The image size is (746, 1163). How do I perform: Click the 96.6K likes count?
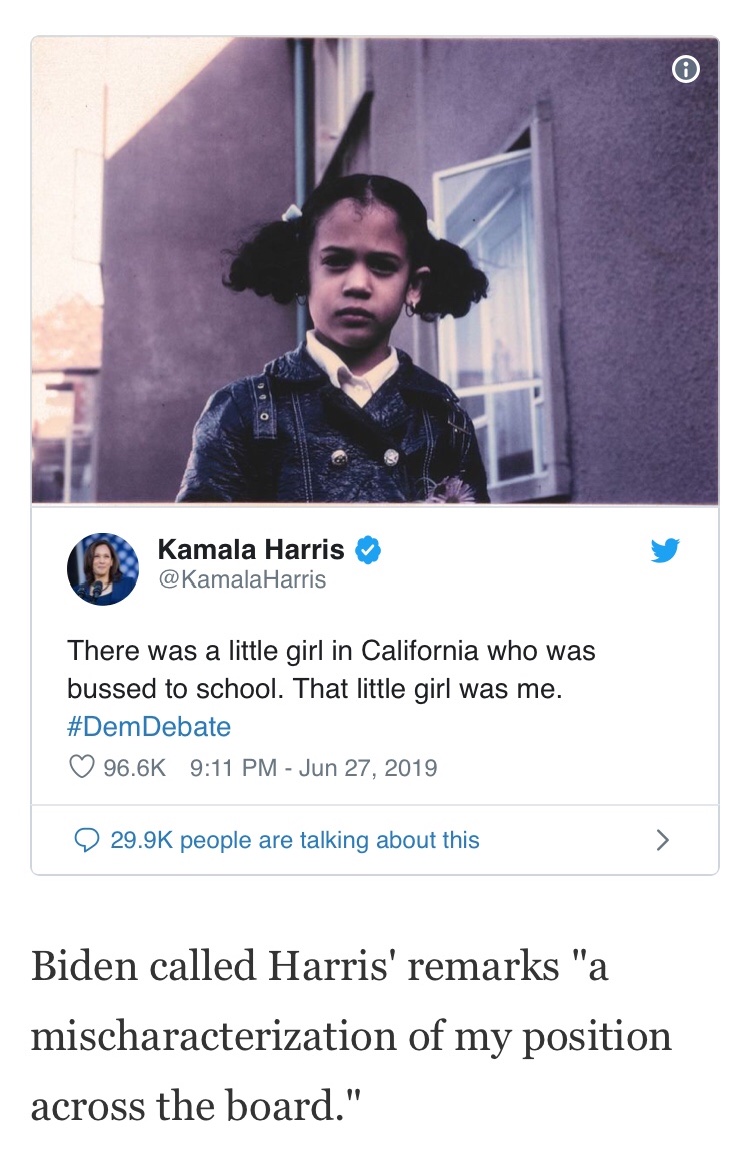point(134,768)
